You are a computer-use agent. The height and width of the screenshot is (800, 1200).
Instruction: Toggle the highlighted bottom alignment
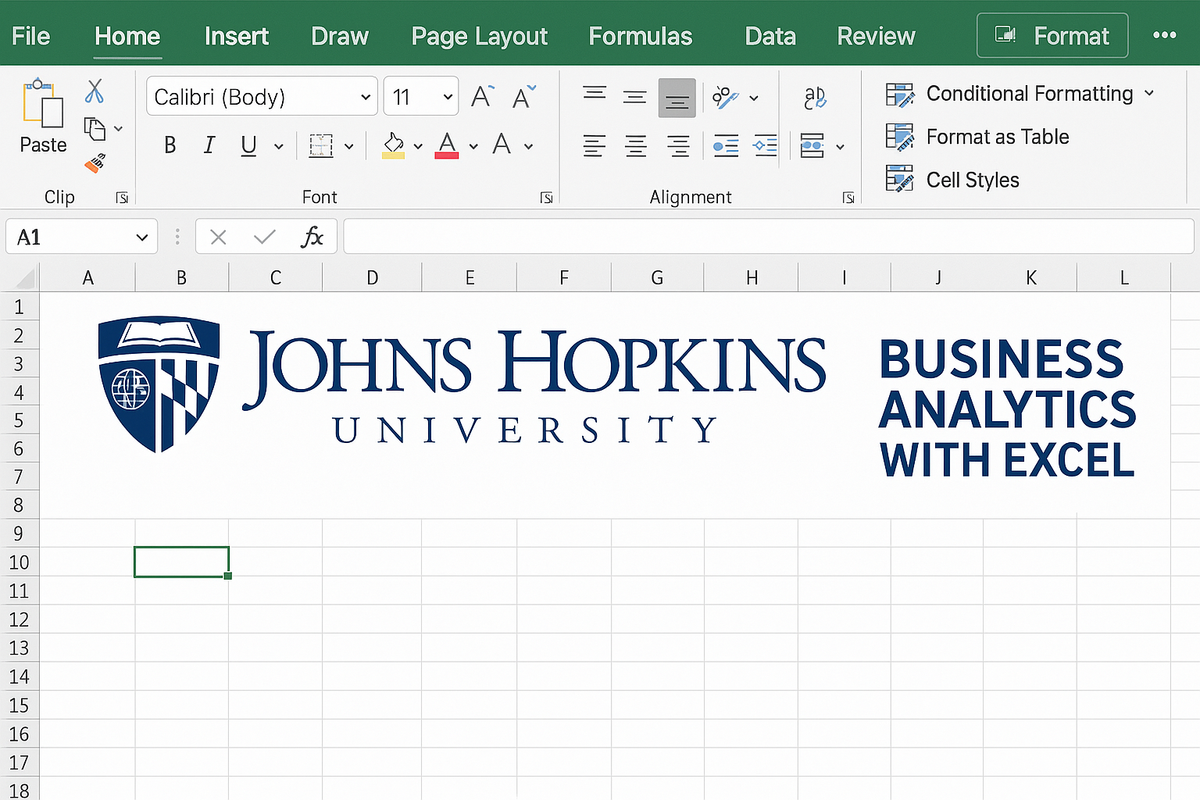[677, 98]
